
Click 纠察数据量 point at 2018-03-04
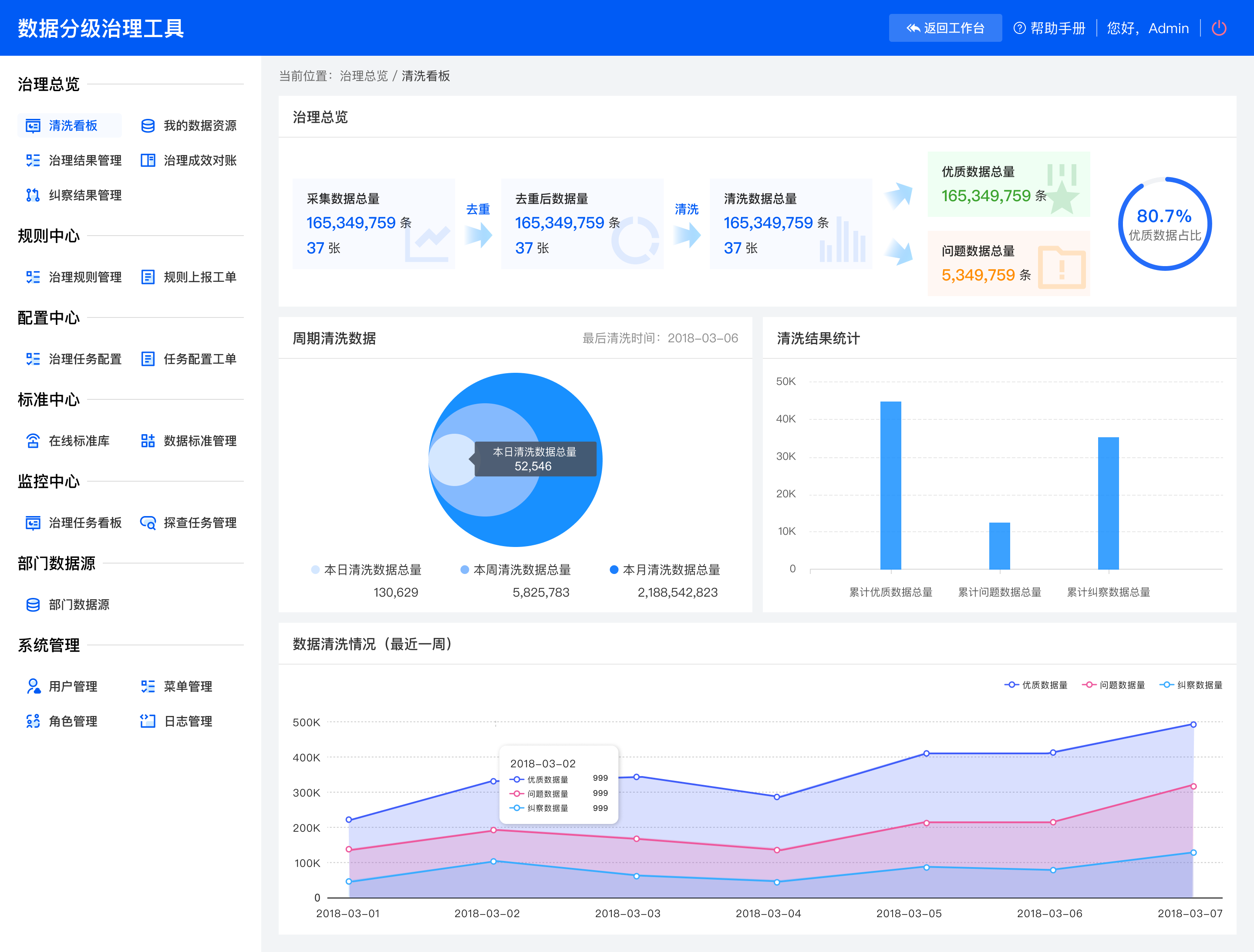pyautogui.click(x=777, y=882)
